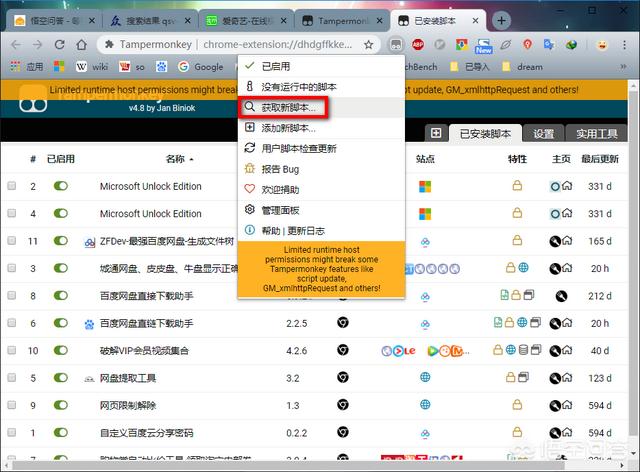Open a new browser tab with plus button
Viewport: 640px width, 472px height.
click(501, 20)
